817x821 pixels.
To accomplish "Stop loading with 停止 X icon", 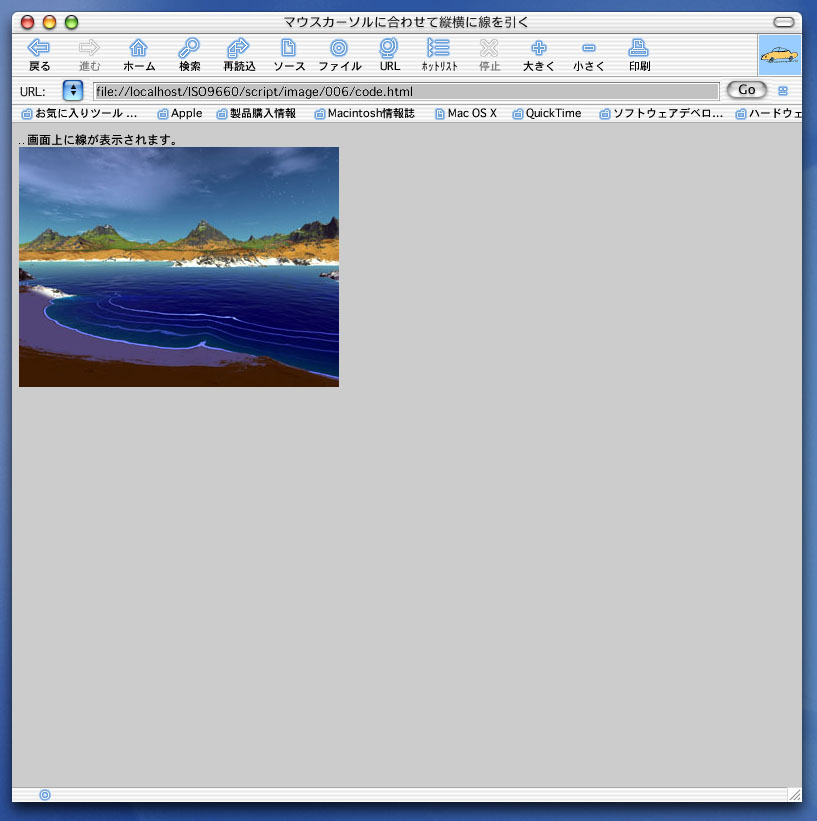I will 489,54.
